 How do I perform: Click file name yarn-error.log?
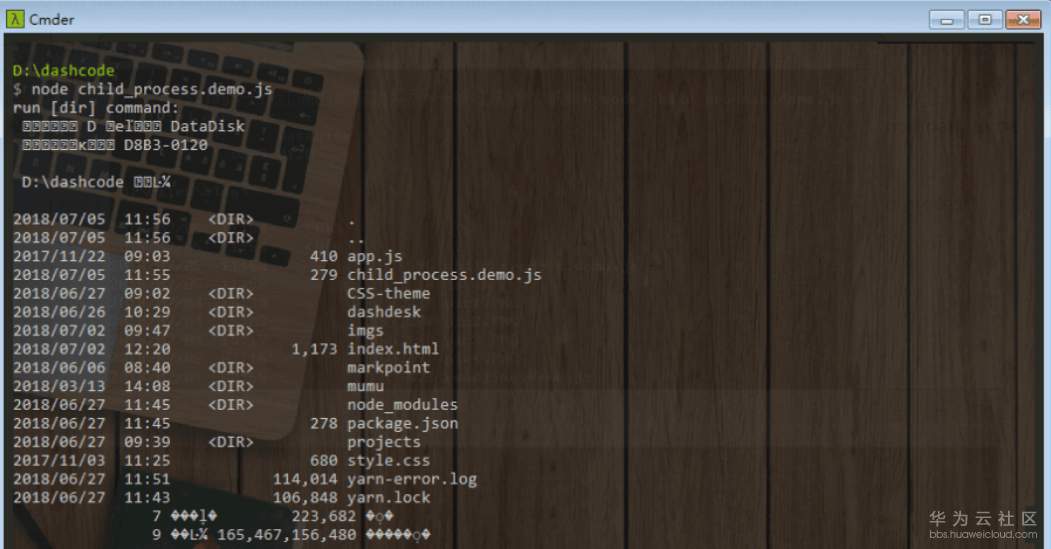pyautogui.click(x=412, y=479)
